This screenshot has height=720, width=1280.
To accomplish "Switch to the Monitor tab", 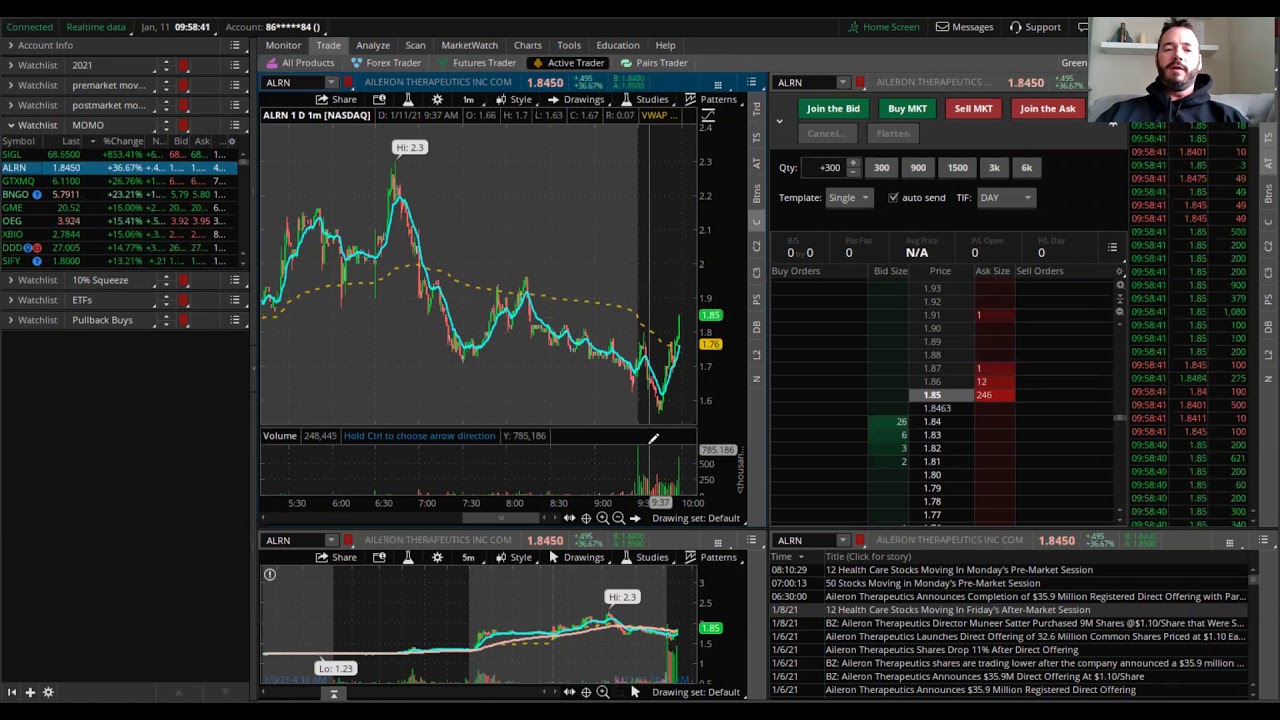I will (x=283, y=45).
